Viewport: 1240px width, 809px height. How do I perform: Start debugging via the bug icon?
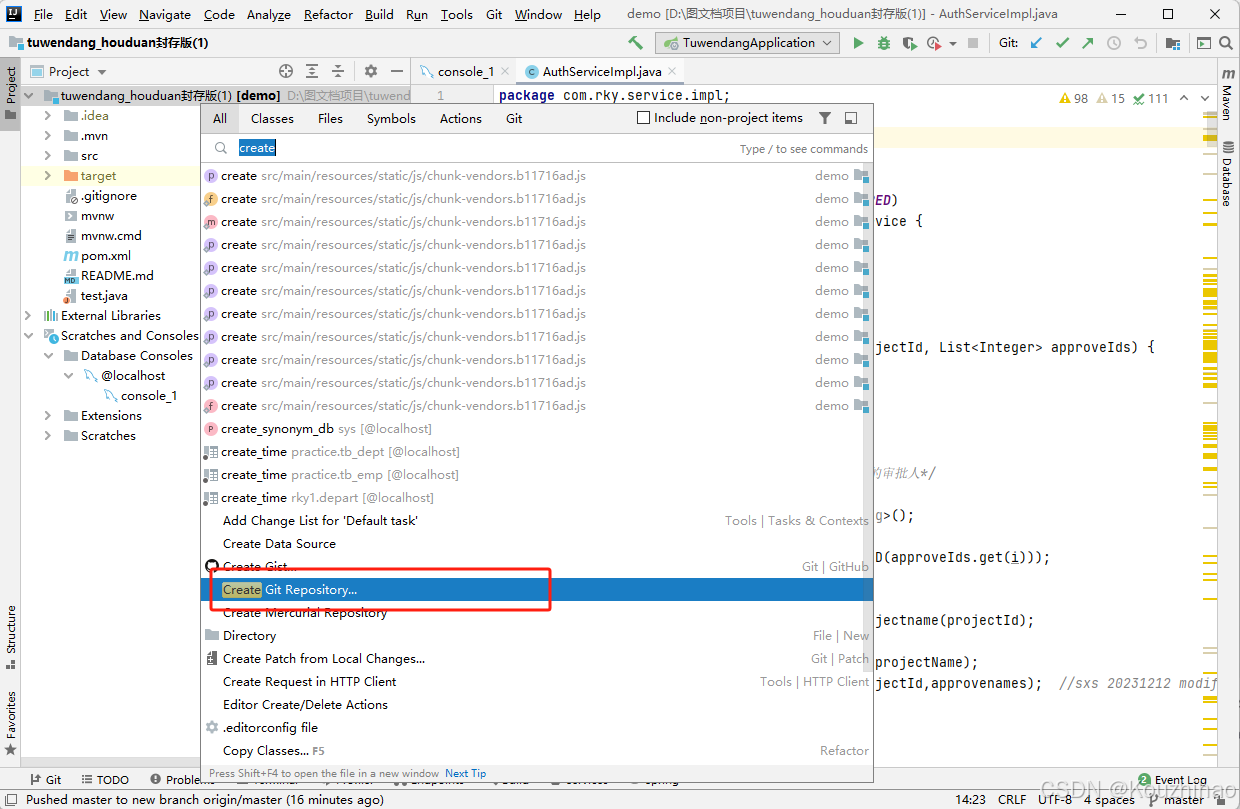tap(884, 43)
